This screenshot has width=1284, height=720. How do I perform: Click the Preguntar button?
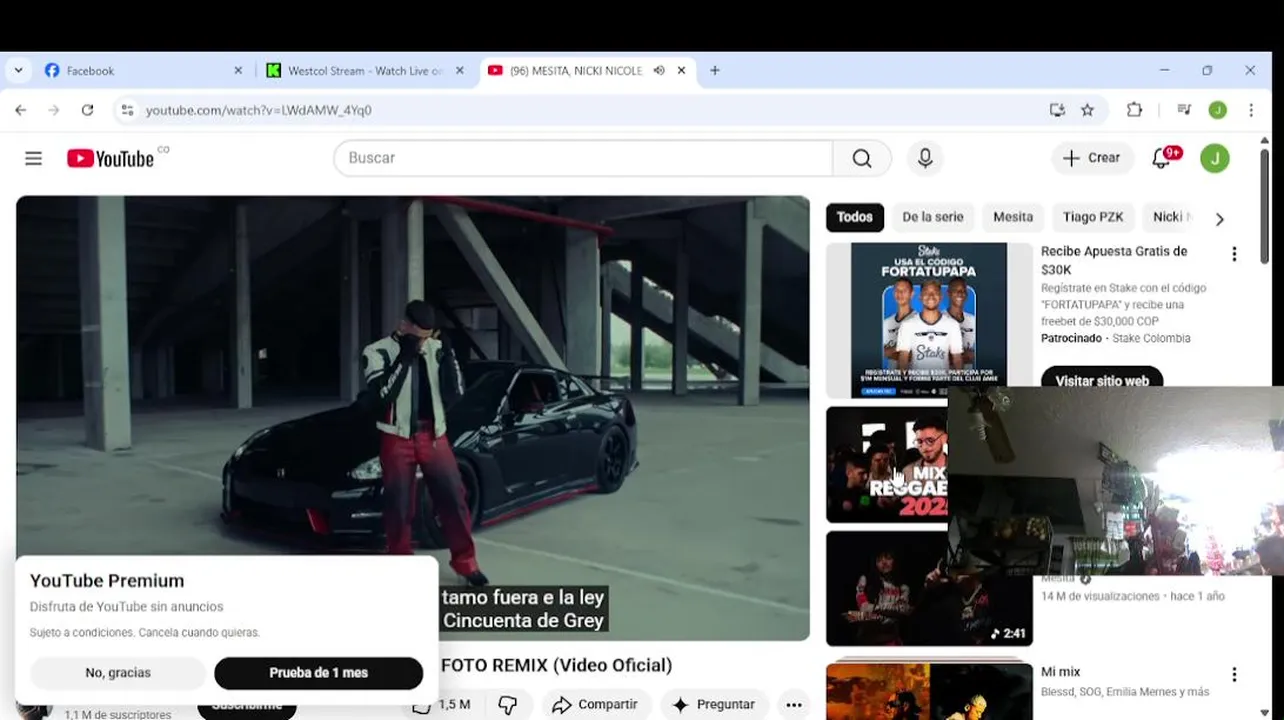(714, 705)
